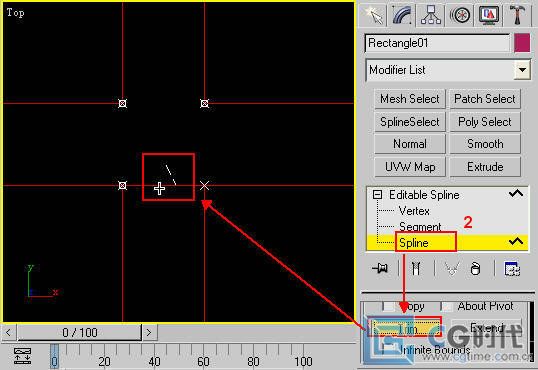The height and width of the screenshot is (370, 538).
Task: Switch to the Modify panel tab
Action: 402,15
